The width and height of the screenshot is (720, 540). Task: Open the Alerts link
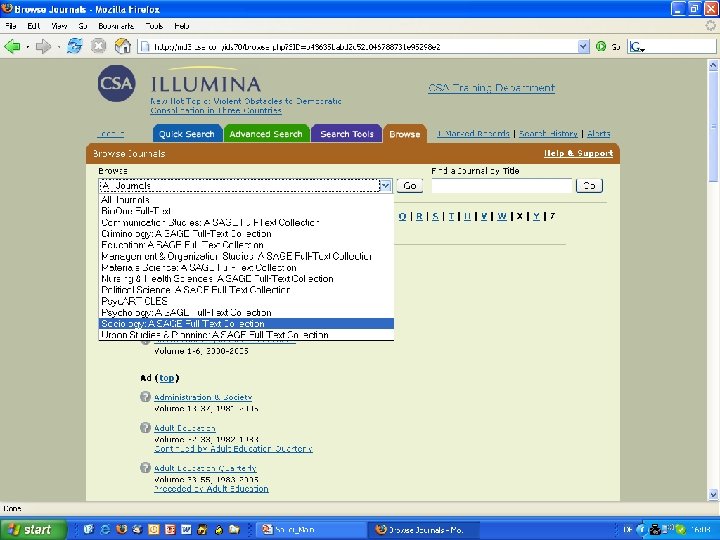pyautogui.click(x=599, y=134)
